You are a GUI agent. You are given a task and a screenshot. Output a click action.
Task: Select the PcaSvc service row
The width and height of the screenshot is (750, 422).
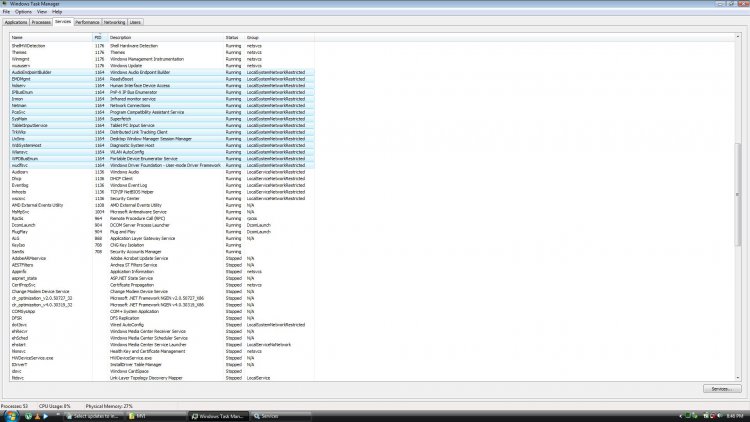162,112
